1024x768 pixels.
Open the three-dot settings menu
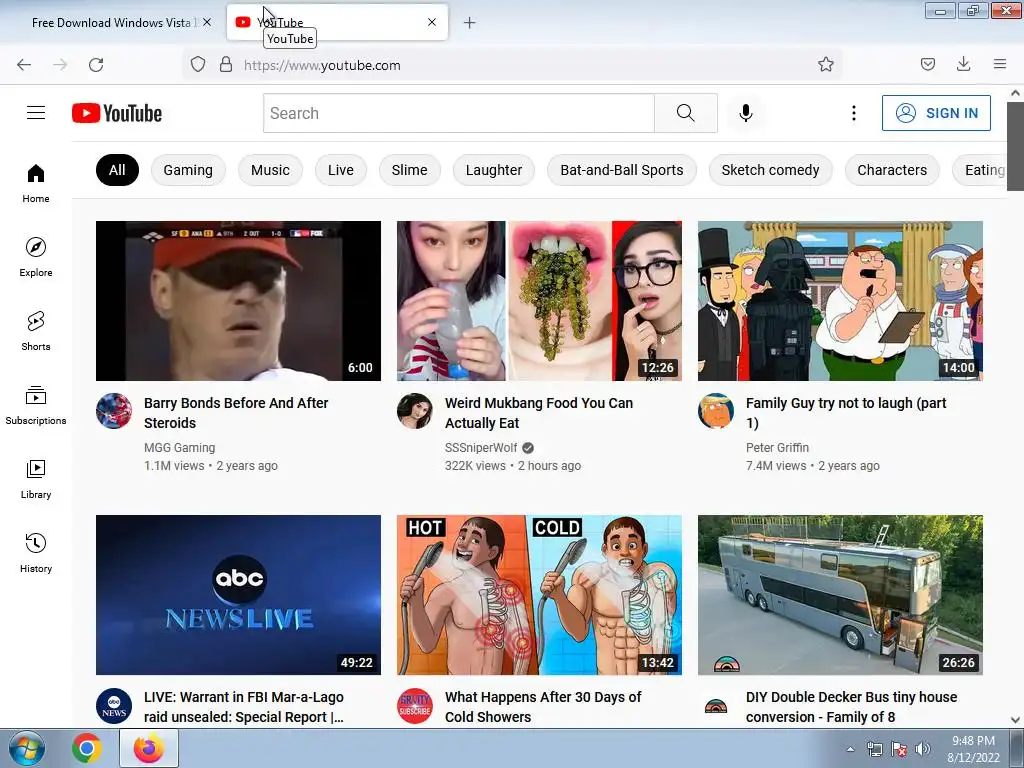tap(854, 113)
